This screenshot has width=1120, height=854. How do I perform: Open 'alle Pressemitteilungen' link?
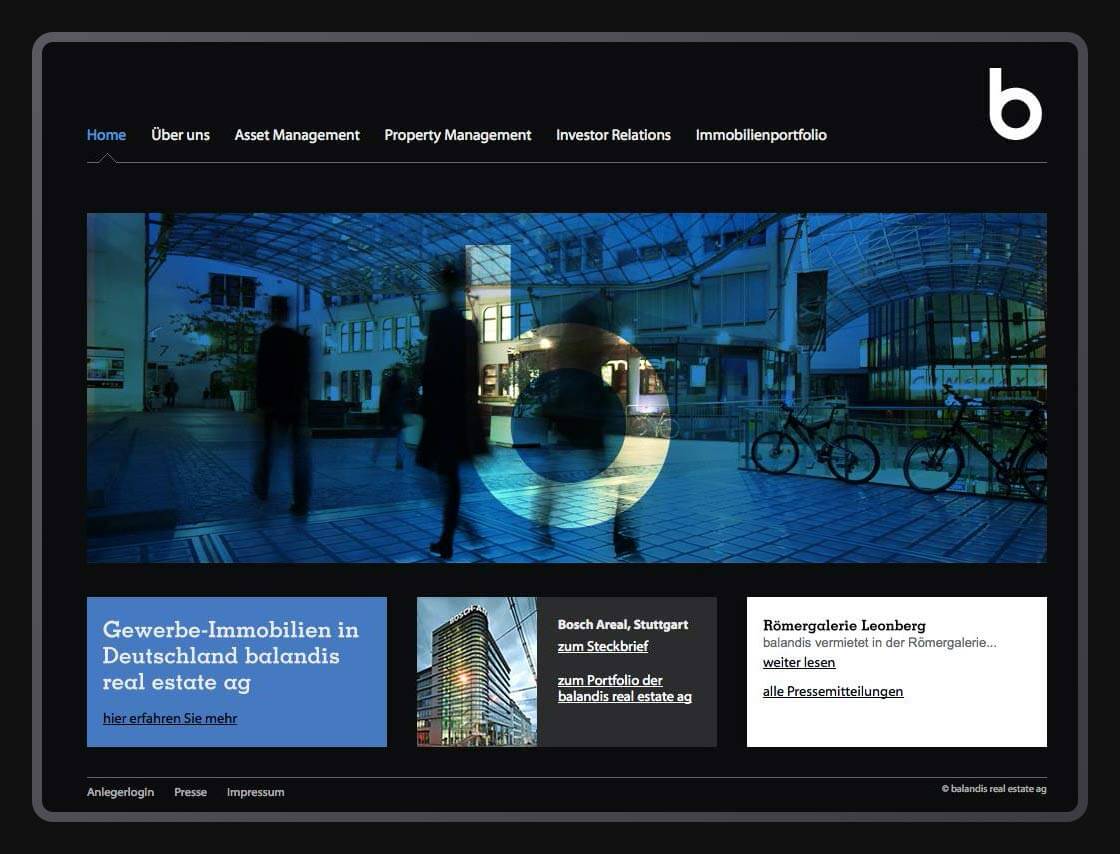click(x=832, y=692)
